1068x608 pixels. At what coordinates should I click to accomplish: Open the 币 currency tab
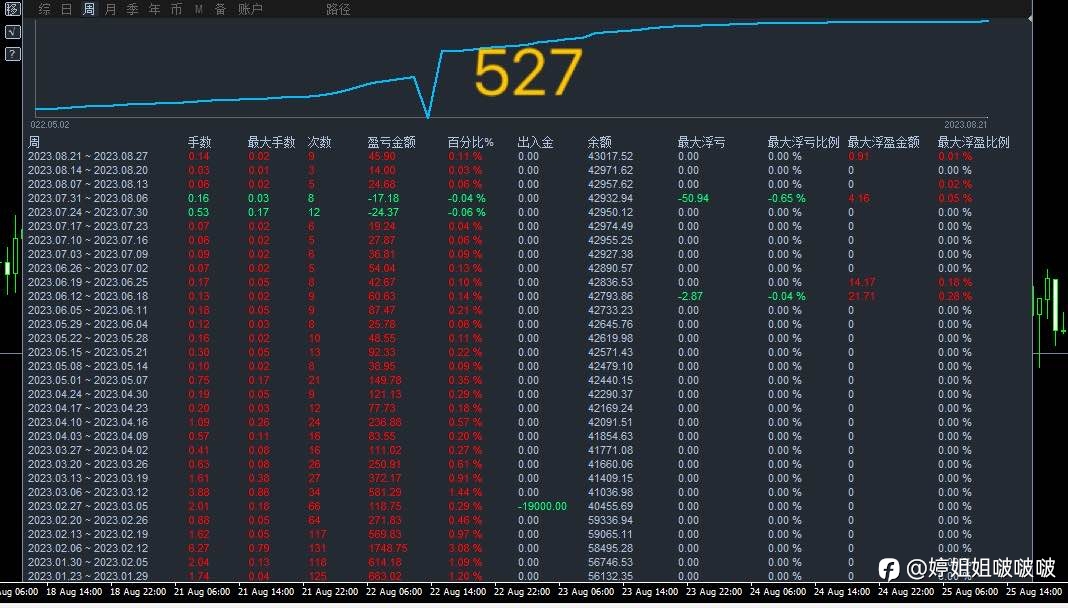pyautogui.click(x=176, y=9)
